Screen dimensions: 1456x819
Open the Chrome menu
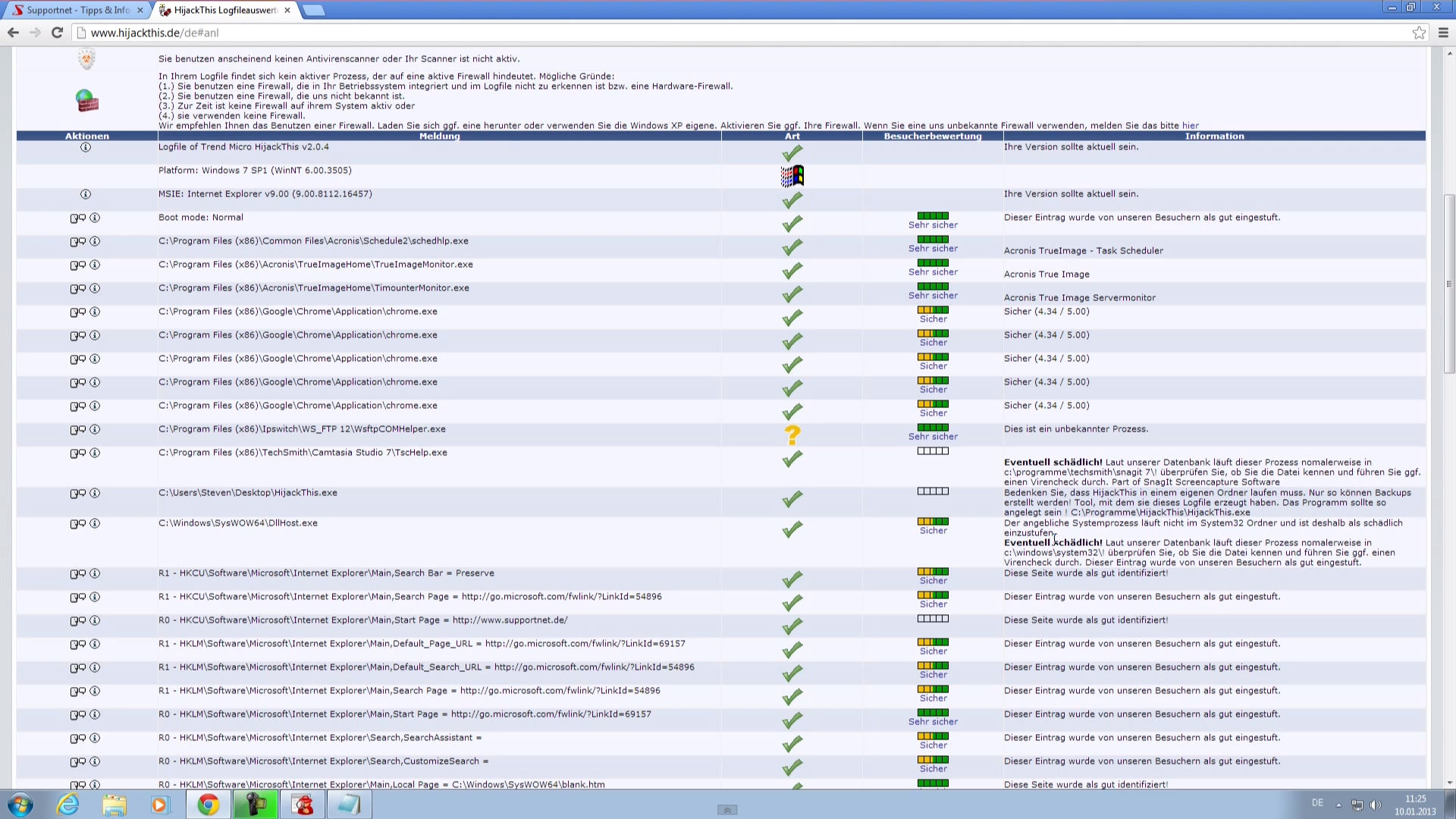(x=1443, y=33)
